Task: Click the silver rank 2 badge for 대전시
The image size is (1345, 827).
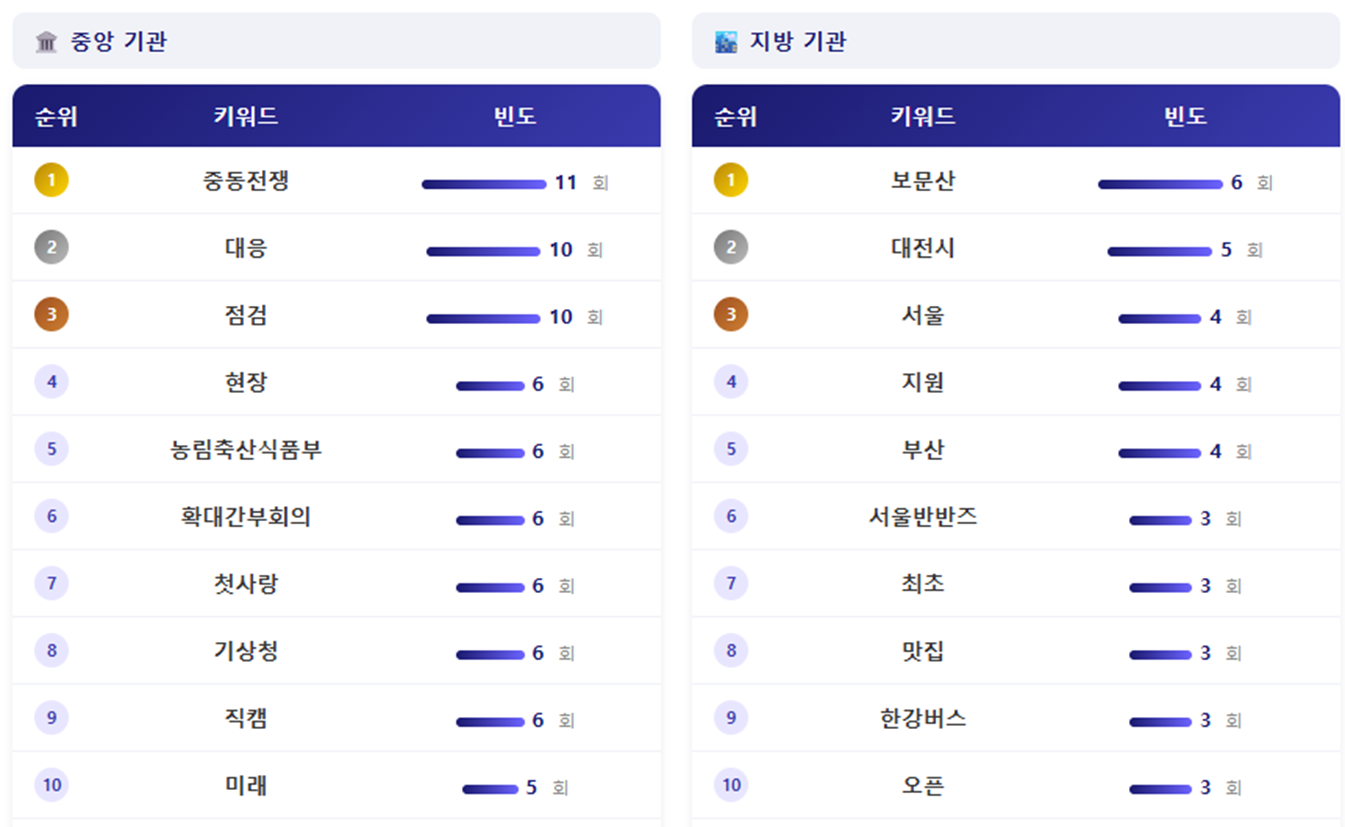Action: [731, 248]
